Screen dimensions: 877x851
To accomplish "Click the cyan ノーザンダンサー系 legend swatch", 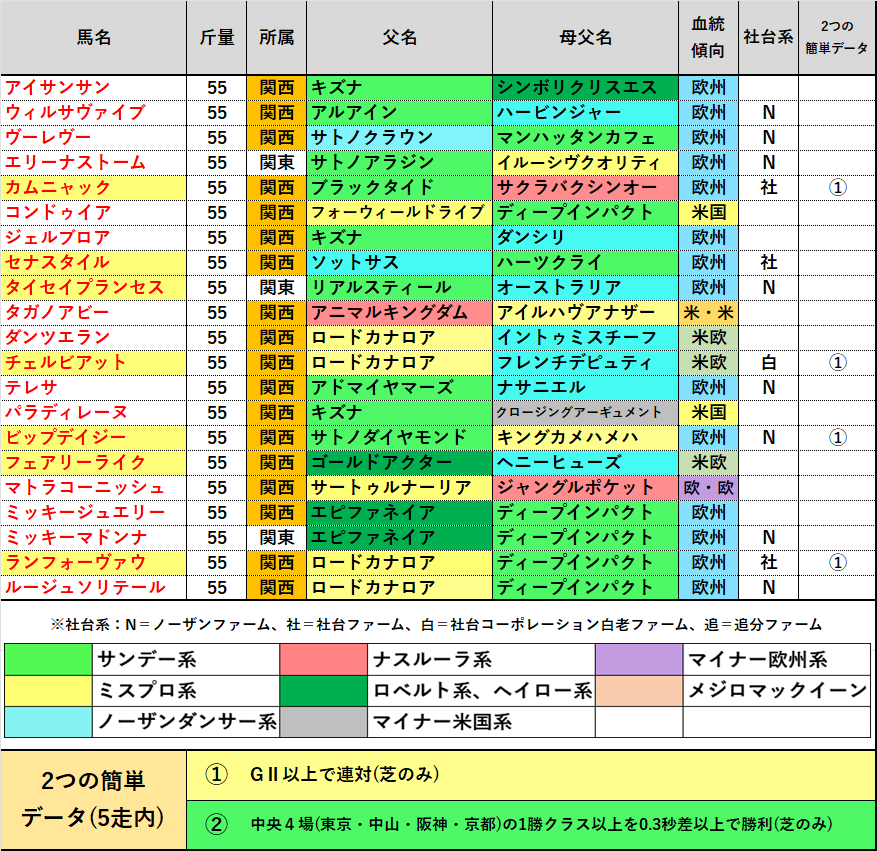I will click(48, 722).
